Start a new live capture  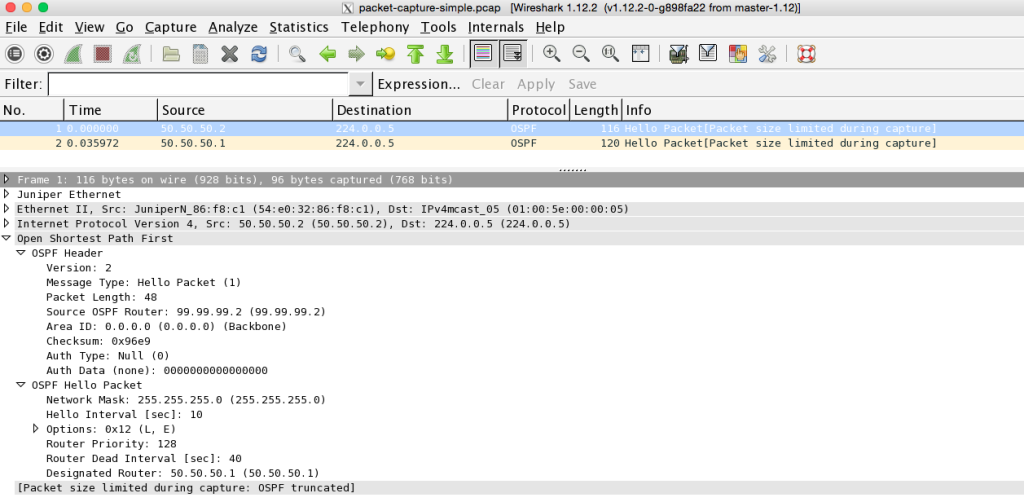pyautogui.click(x=72, y=54)
